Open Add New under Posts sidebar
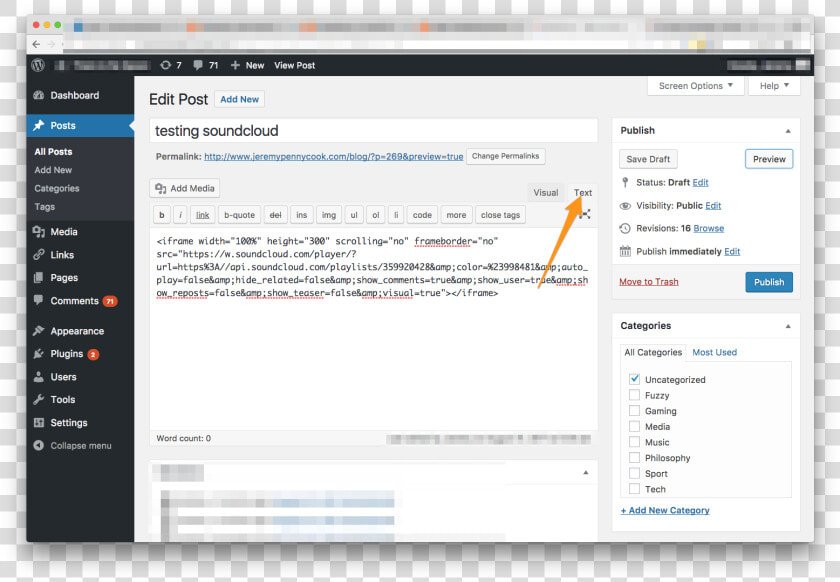 point(53,170)
